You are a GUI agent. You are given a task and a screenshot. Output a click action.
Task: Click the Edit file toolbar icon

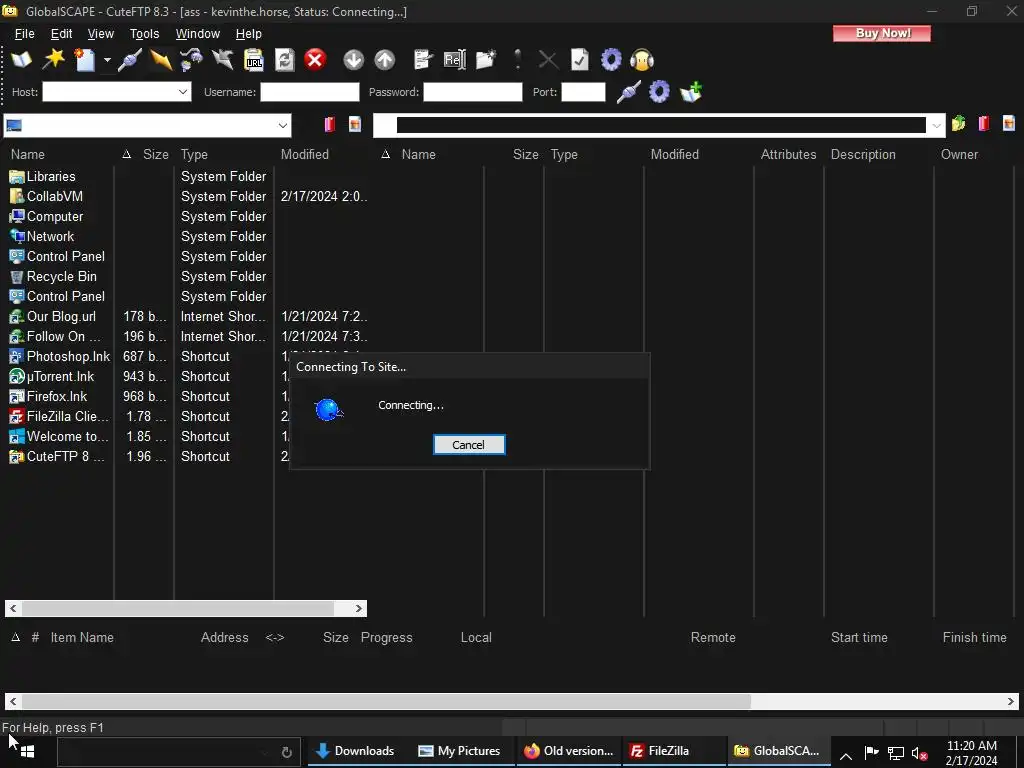tap(423, 60)
